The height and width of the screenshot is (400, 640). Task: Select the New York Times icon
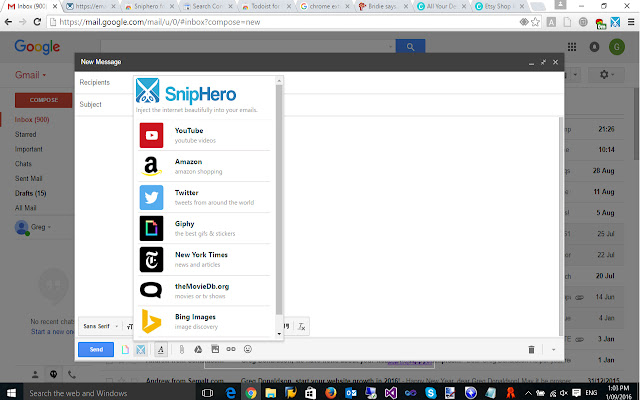click(x=151, y=260)
